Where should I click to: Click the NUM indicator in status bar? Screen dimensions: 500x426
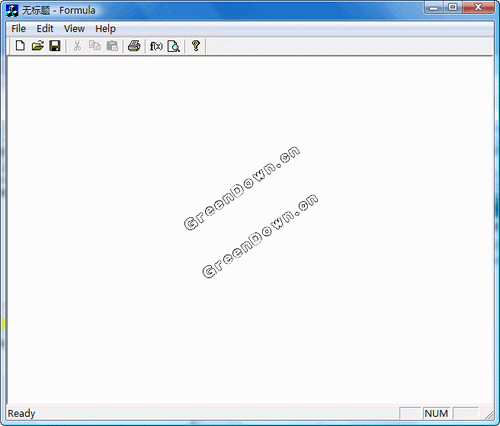(x=436, y=413)
